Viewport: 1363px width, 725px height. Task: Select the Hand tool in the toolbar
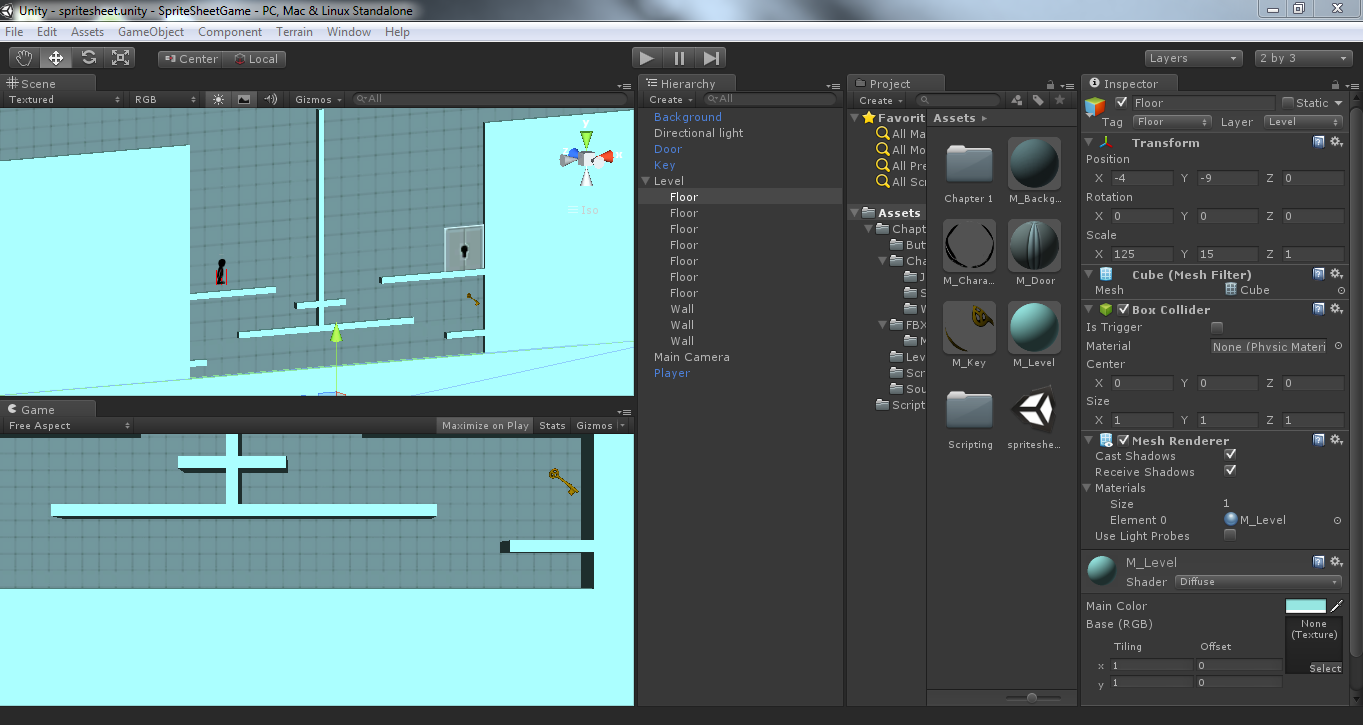click(25, 58)
